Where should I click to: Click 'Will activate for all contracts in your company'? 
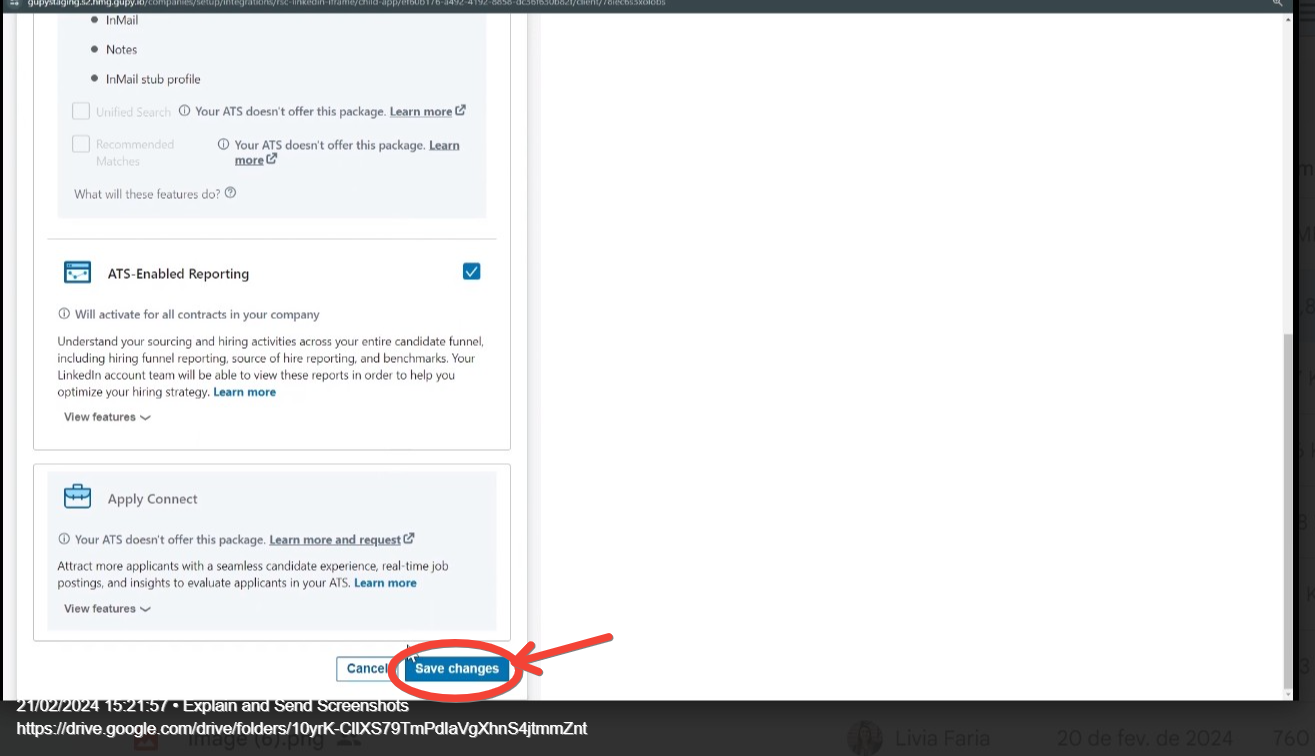(x=197, y=314)
